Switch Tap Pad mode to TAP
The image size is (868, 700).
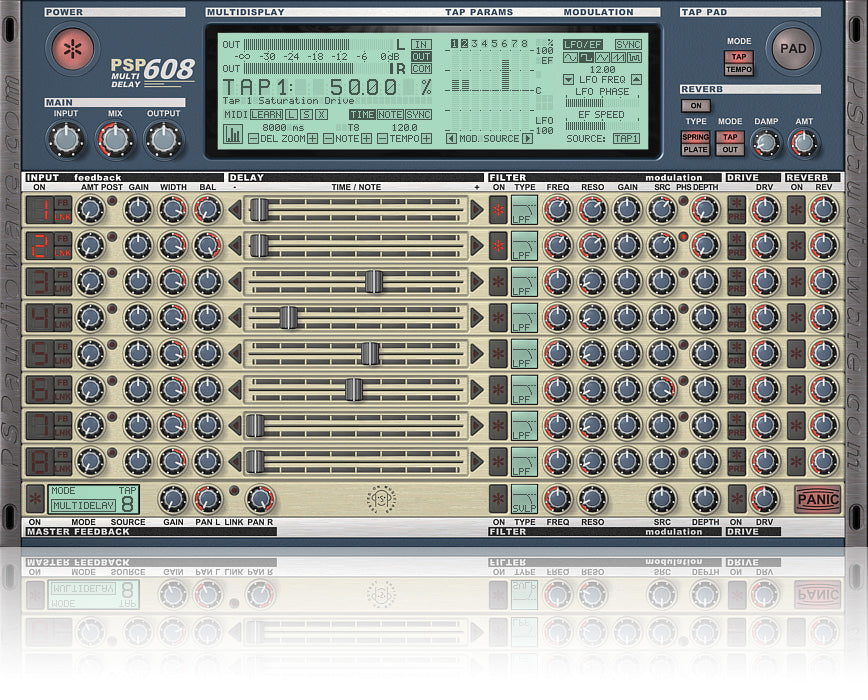point(739,56)
